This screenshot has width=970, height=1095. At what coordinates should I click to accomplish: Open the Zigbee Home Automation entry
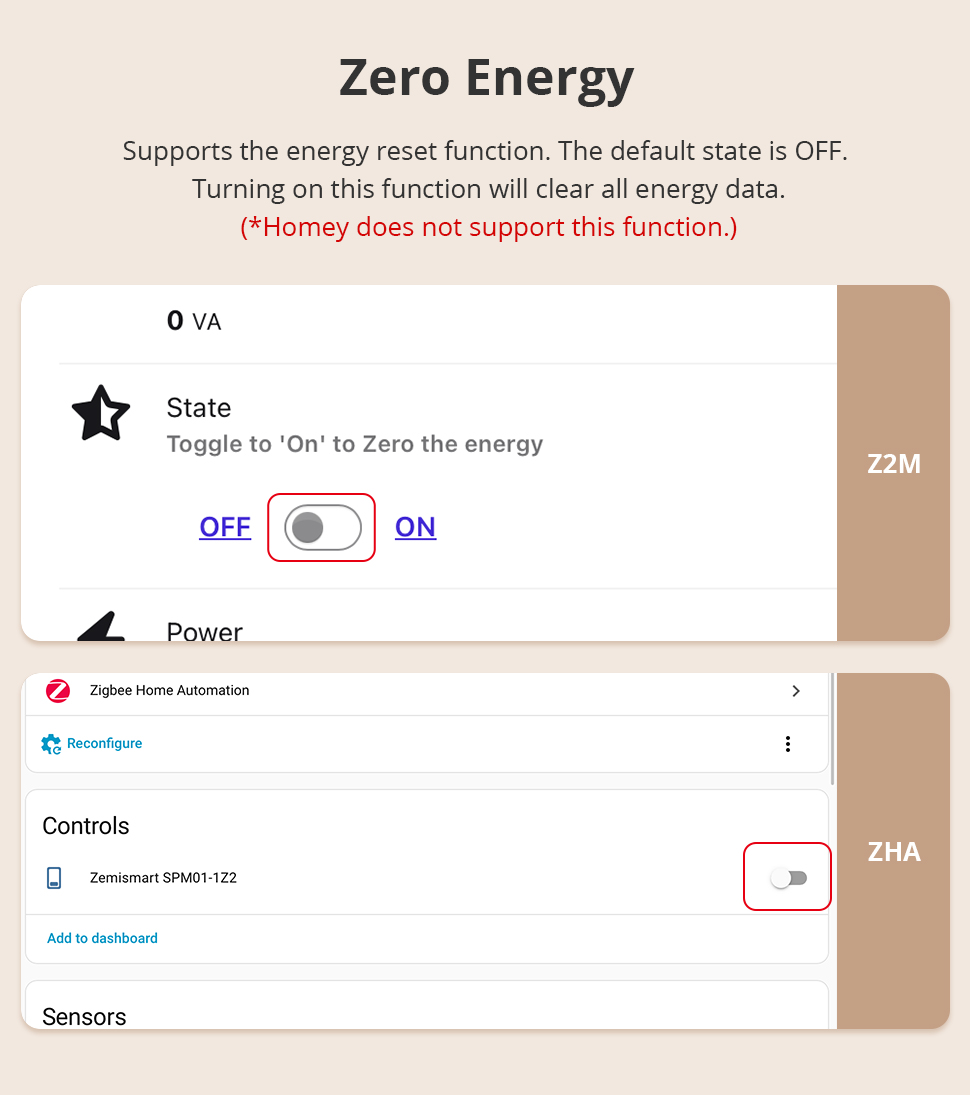pyautogui.click(x=169, y=691)
